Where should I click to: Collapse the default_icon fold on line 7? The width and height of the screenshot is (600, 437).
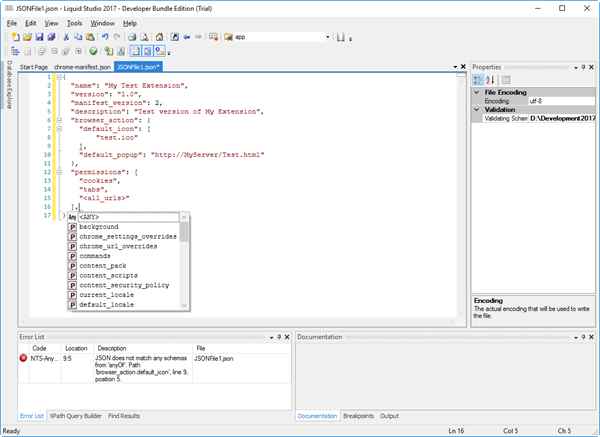[x=59, y=129]
